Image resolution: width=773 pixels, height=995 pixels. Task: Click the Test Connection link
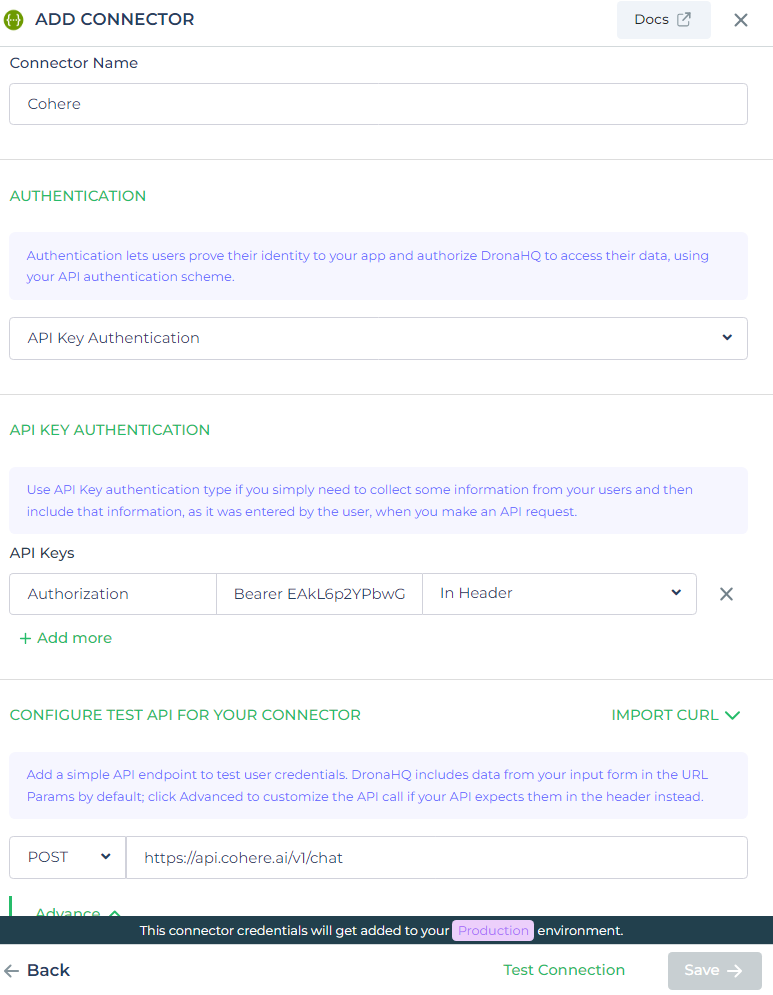click(x=563, y=970)
